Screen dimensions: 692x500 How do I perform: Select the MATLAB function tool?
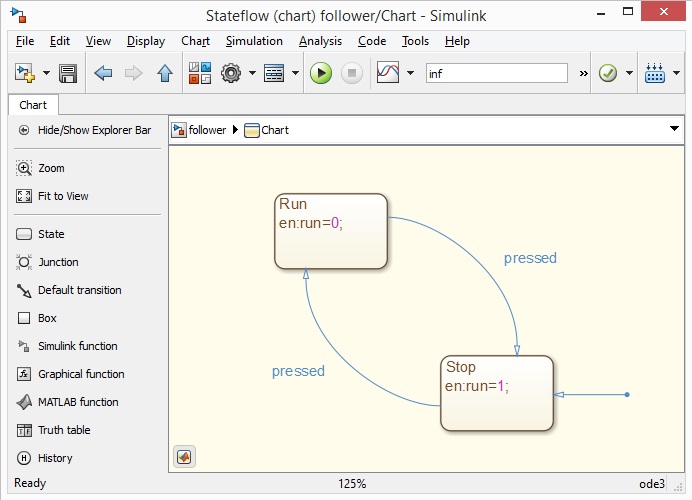(68, 402)
